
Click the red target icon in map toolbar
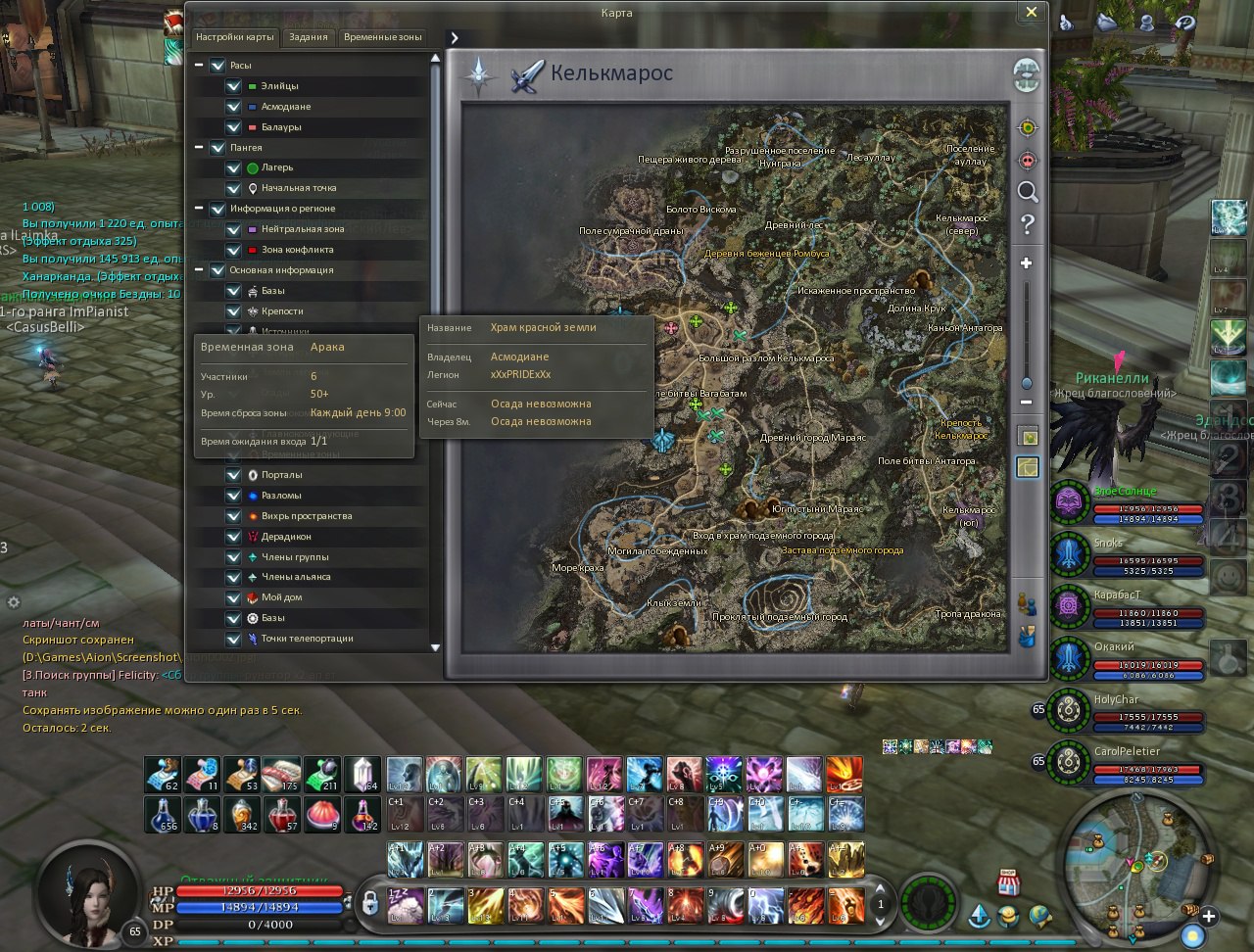click(1027, 160)
